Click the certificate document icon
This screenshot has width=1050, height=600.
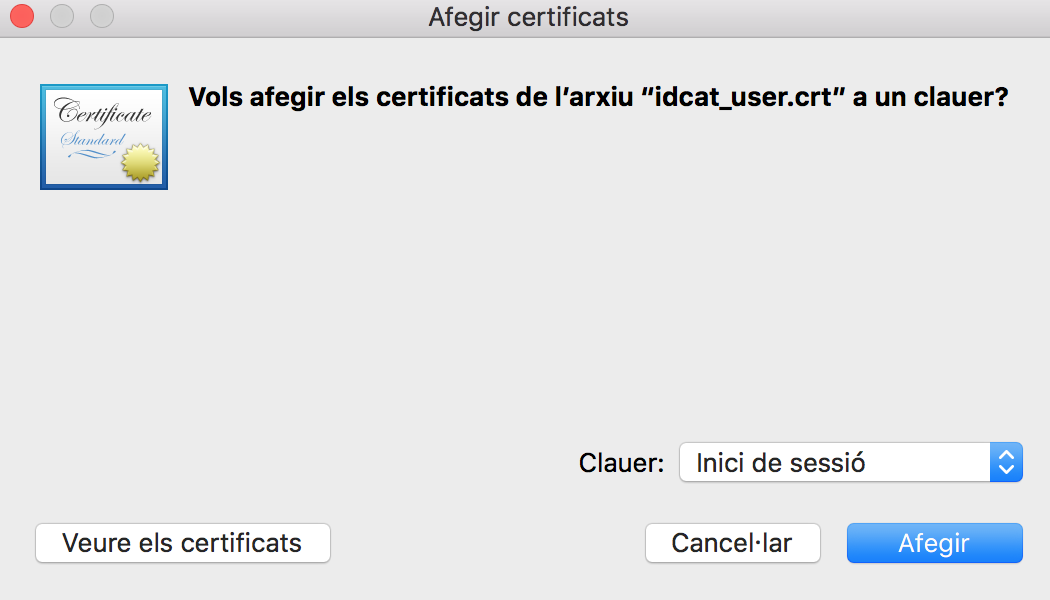coord(103,137)
